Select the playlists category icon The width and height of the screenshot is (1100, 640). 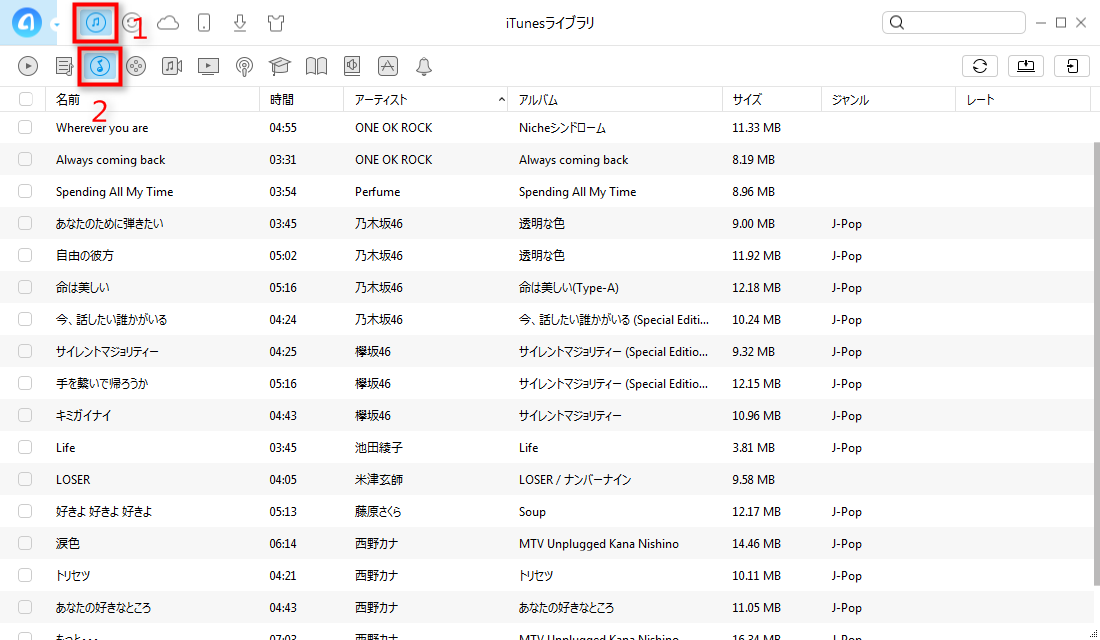pyautogui.click(x=65, y=66)
